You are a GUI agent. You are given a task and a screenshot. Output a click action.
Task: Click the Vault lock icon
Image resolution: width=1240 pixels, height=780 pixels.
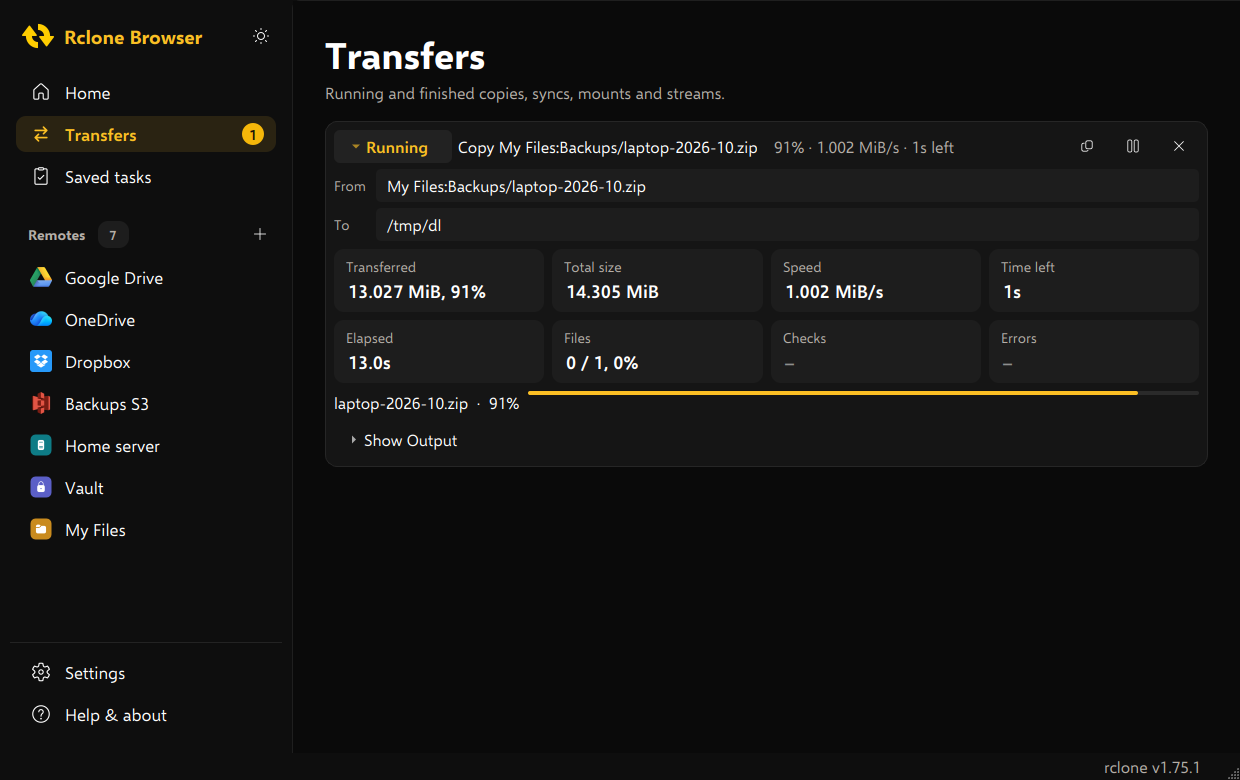(41, 488)
